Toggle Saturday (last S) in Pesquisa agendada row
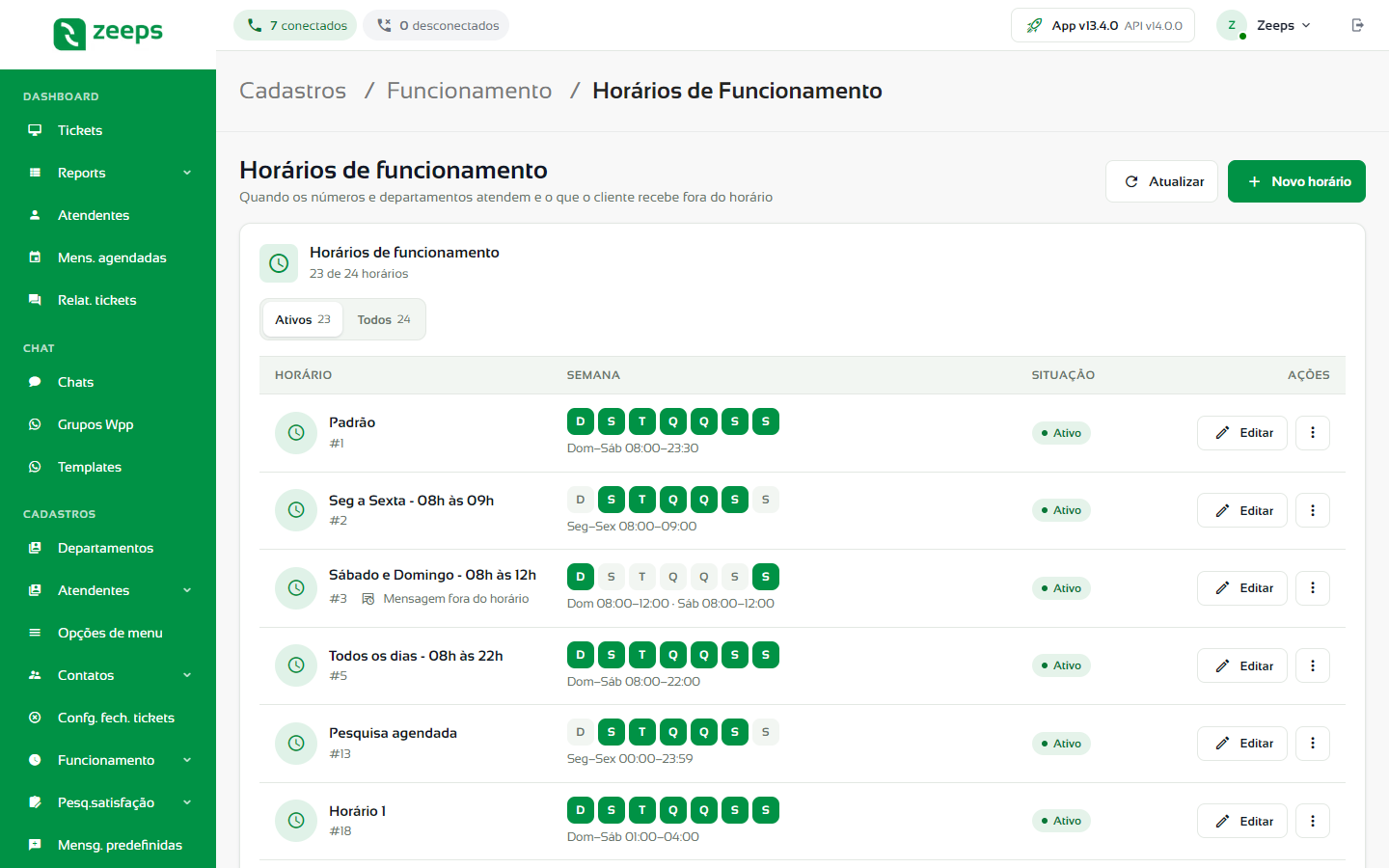 (x=766, y=732)
